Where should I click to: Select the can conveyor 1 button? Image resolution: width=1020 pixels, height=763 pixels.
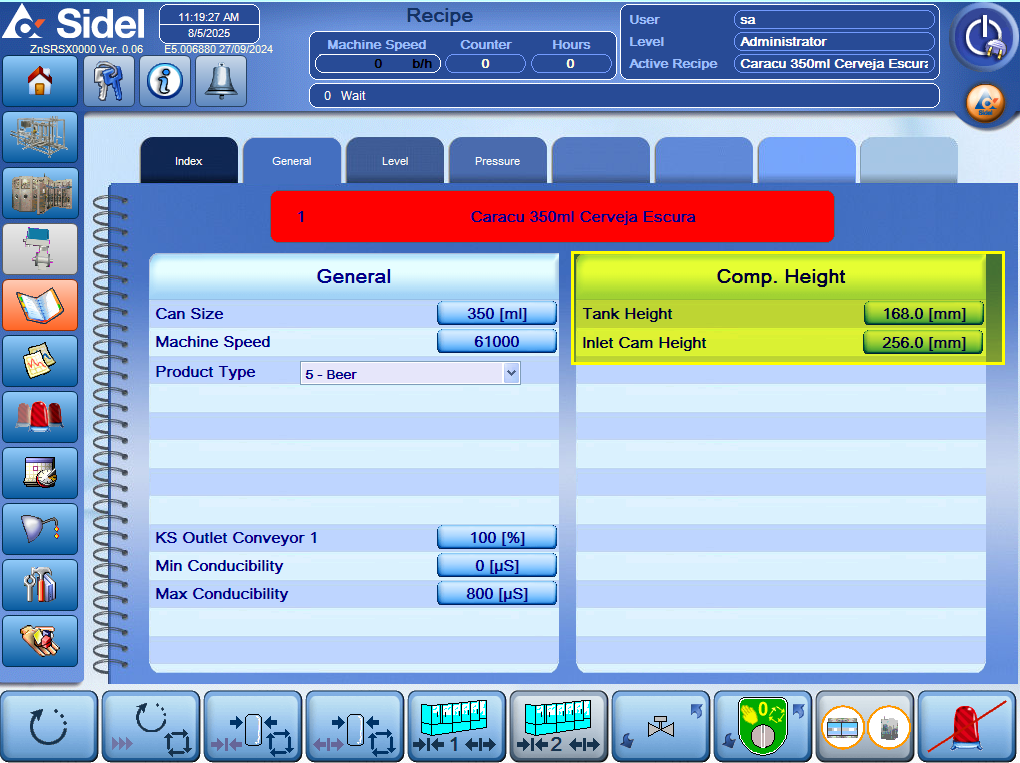pos(457,726)
